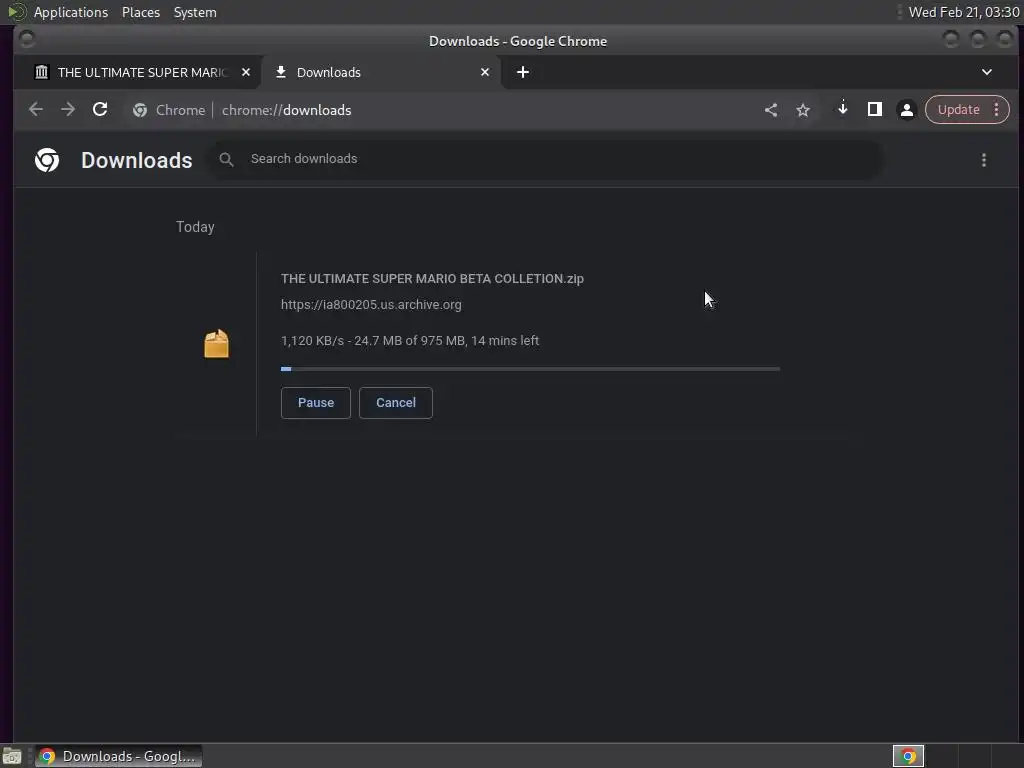Click the search magnifier icon
The height and width of the screenshot is (768, 1024).
click(x=227, y=159)
